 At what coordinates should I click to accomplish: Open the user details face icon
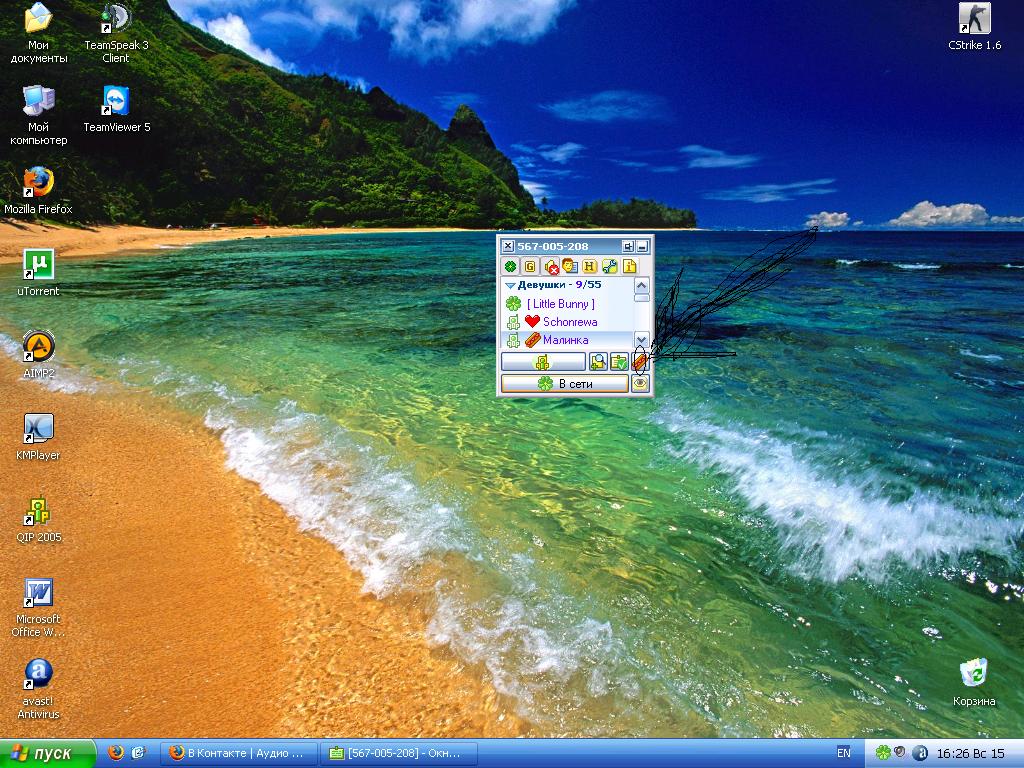click(569, 266)
